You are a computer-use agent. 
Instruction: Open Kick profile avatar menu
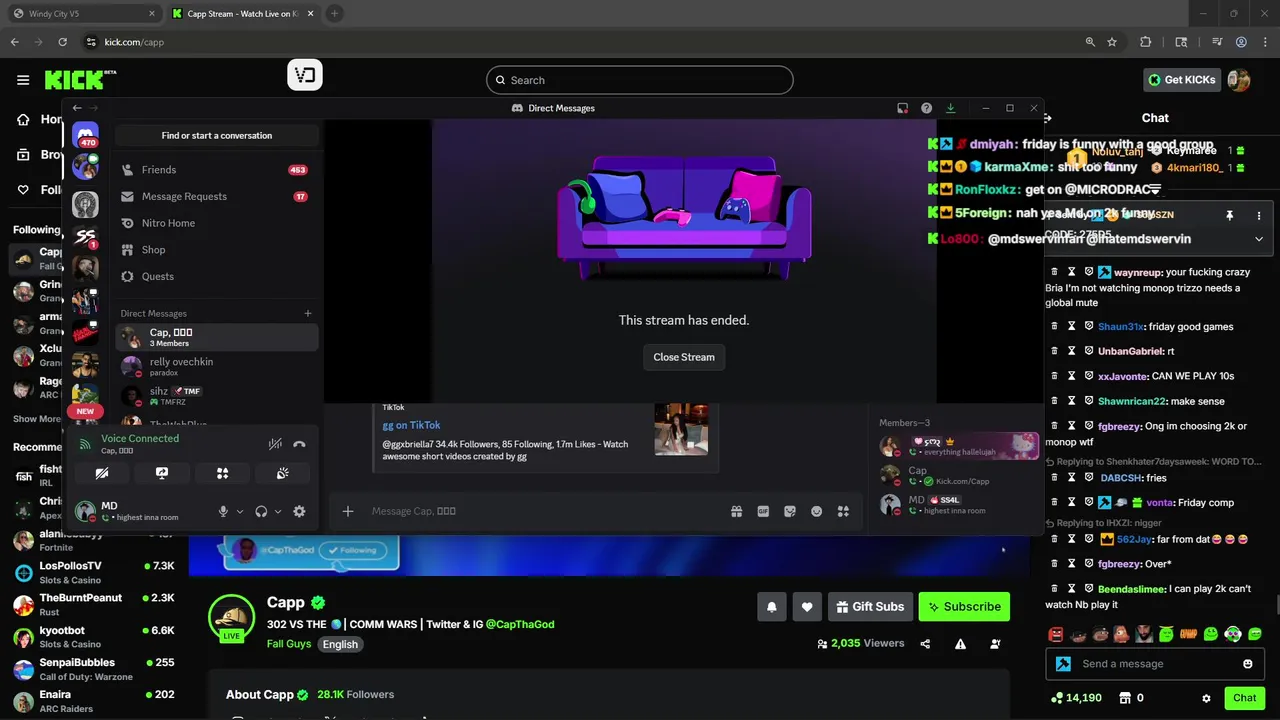tap(1239, 80)
